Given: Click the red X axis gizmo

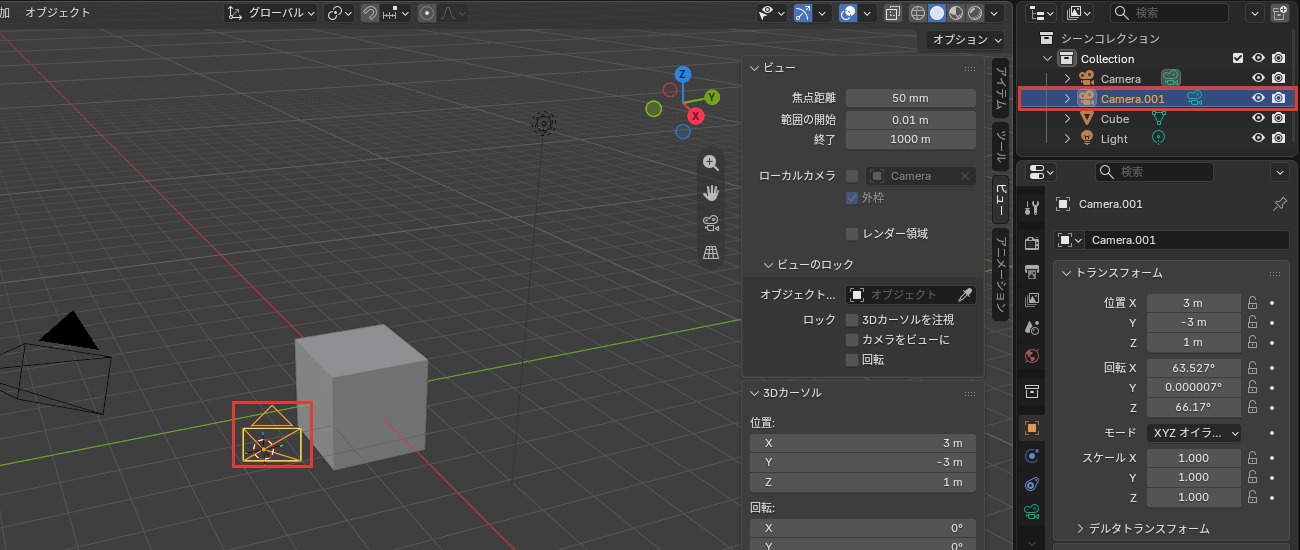Looking at the screenshot, I should pos(696,116).
